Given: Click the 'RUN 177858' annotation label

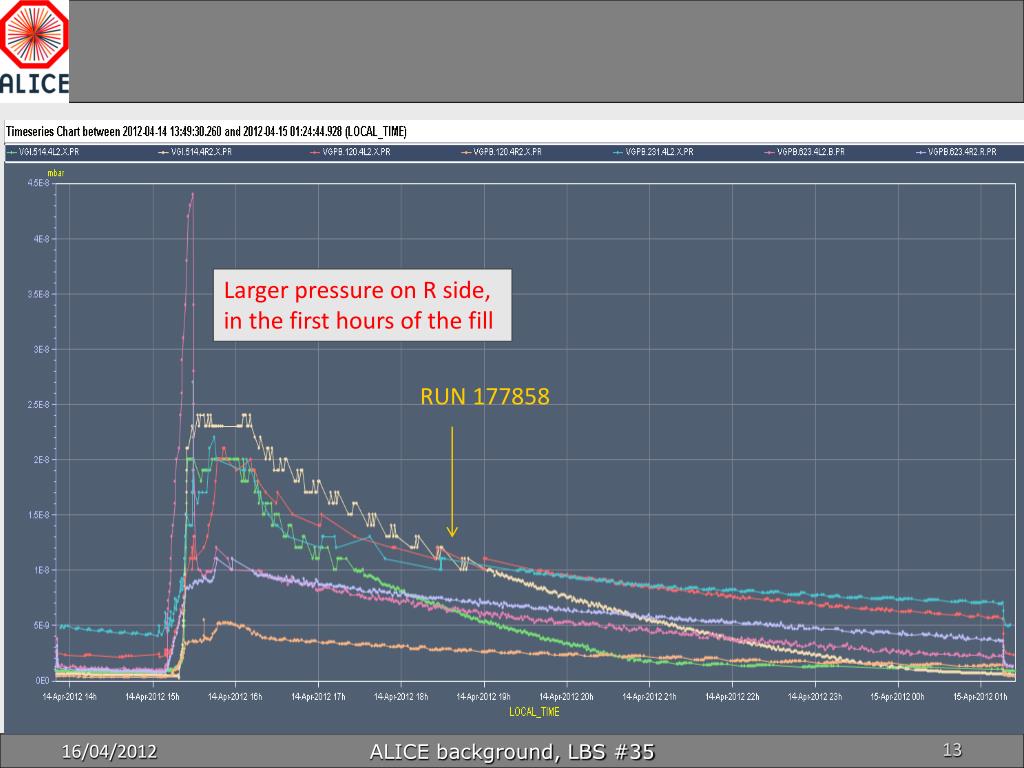Looking at the screenshot, I should pyautogui.click(x=485, y=396).
